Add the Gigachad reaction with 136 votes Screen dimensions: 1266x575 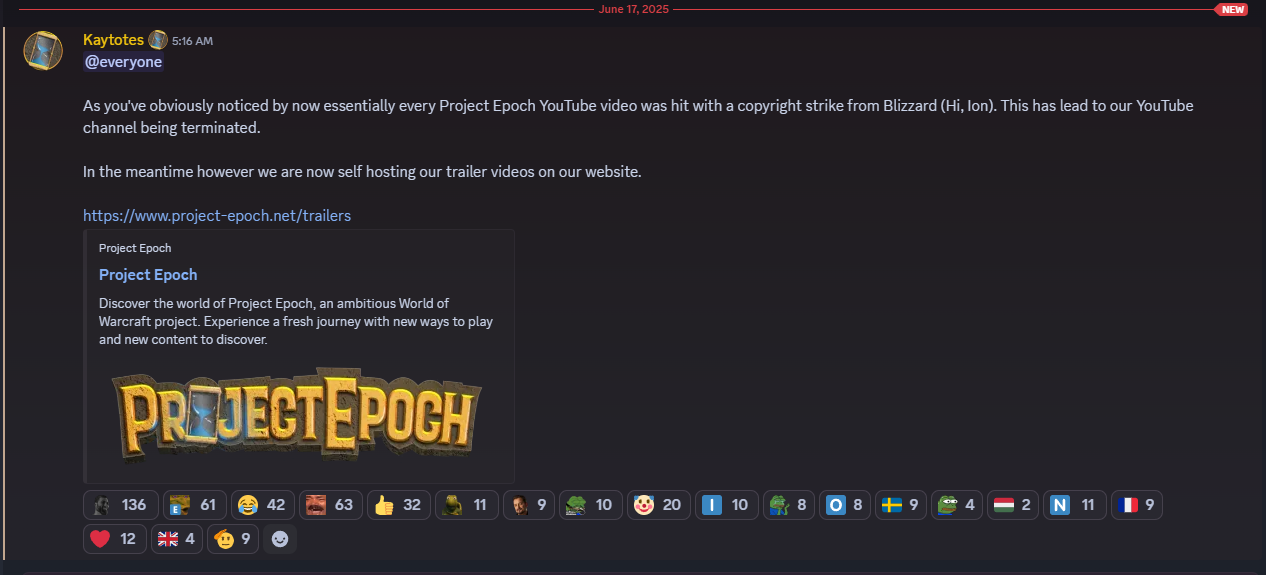click(119, 505)
